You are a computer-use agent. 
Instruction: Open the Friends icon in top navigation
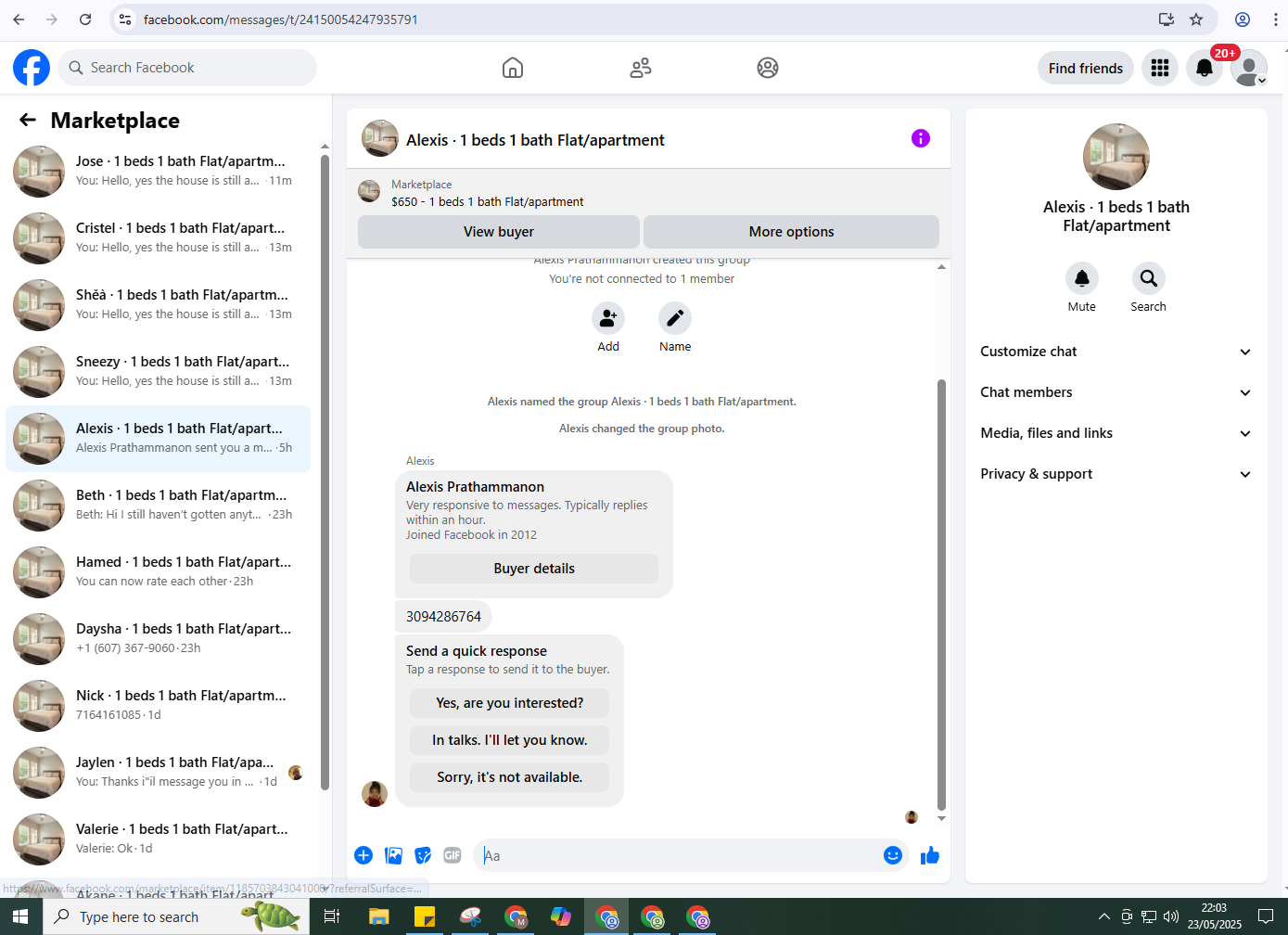tap(641, 68)
